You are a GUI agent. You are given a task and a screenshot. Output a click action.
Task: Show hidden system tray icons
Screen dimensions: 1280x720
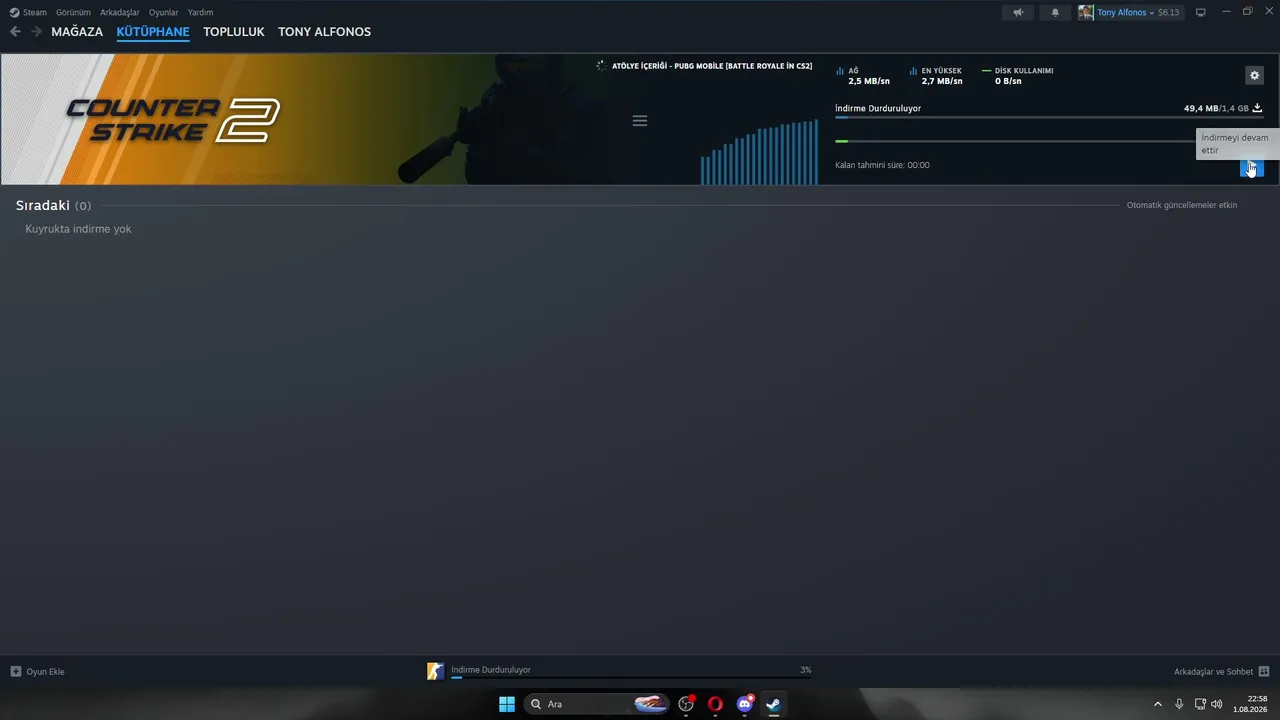click(x=1158, y=704)
